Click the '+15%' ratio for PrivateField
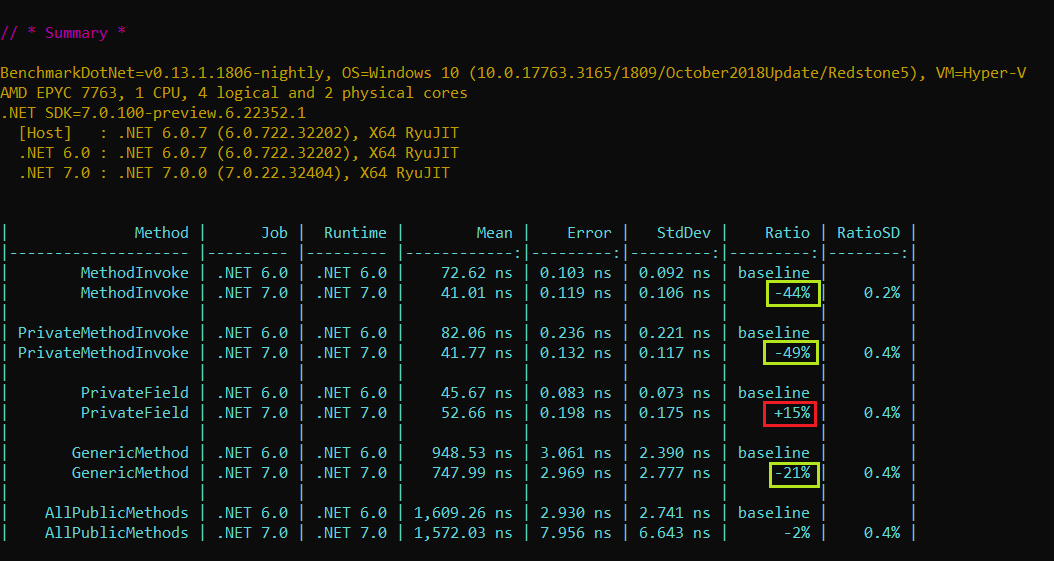This screenshot has width=1054, height=561. (793, 413)
